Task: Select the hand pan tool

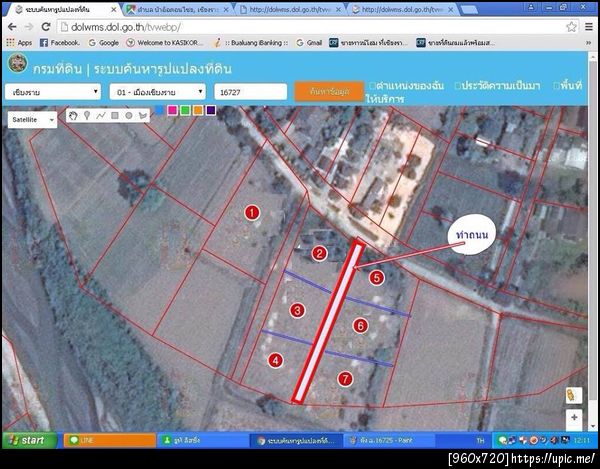Action: pos(73,116)
